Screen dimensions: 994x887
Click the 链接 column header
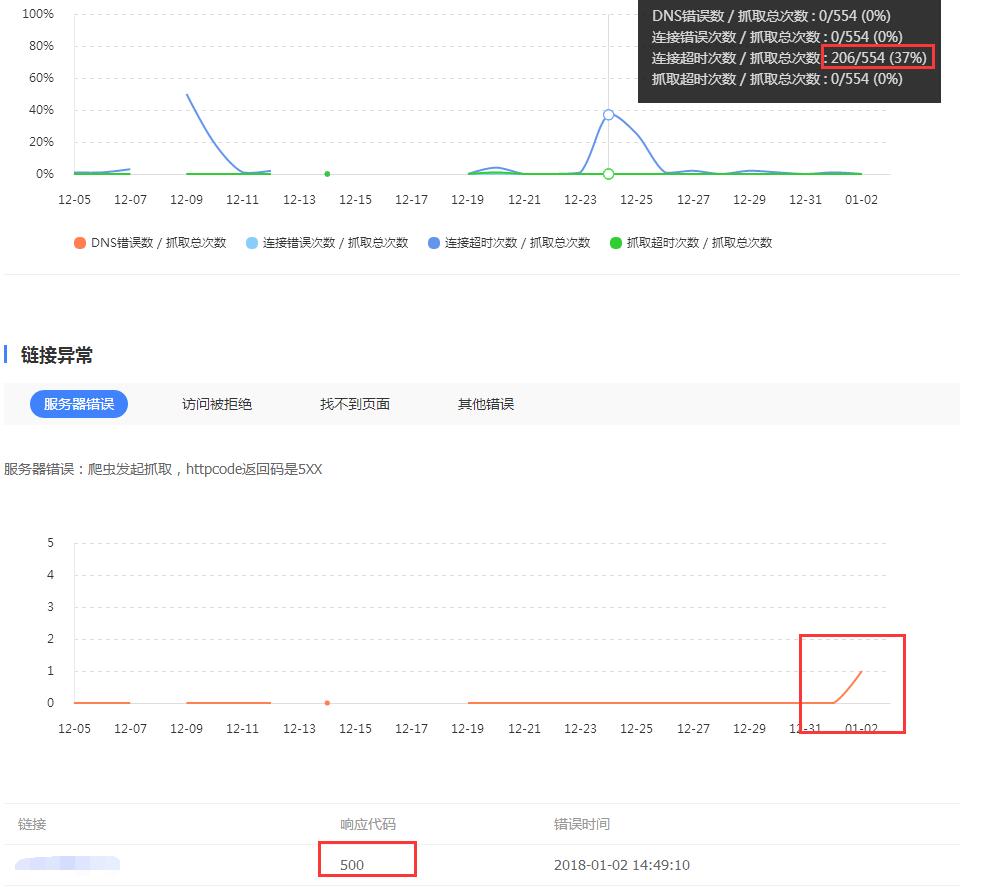(32, 824)
